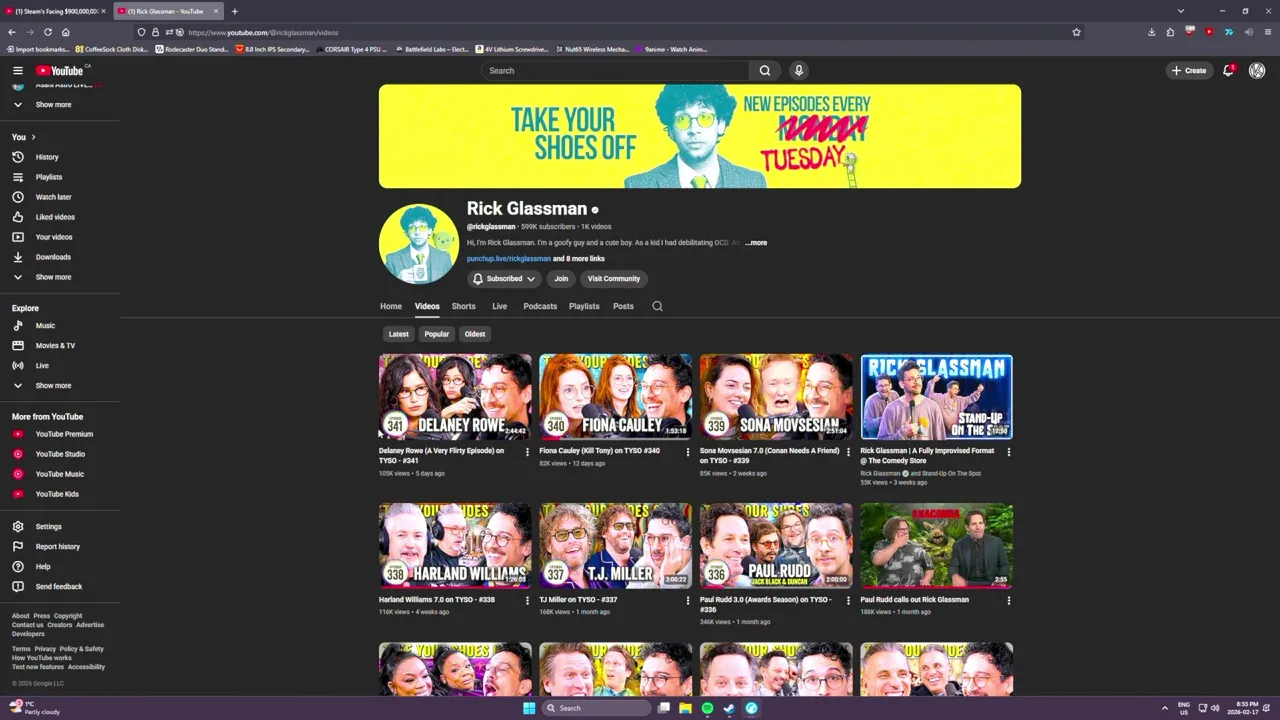Open punchup.live/rickglassman link
This screenshot has height=720, width=1280.
(x=508, y=259)
